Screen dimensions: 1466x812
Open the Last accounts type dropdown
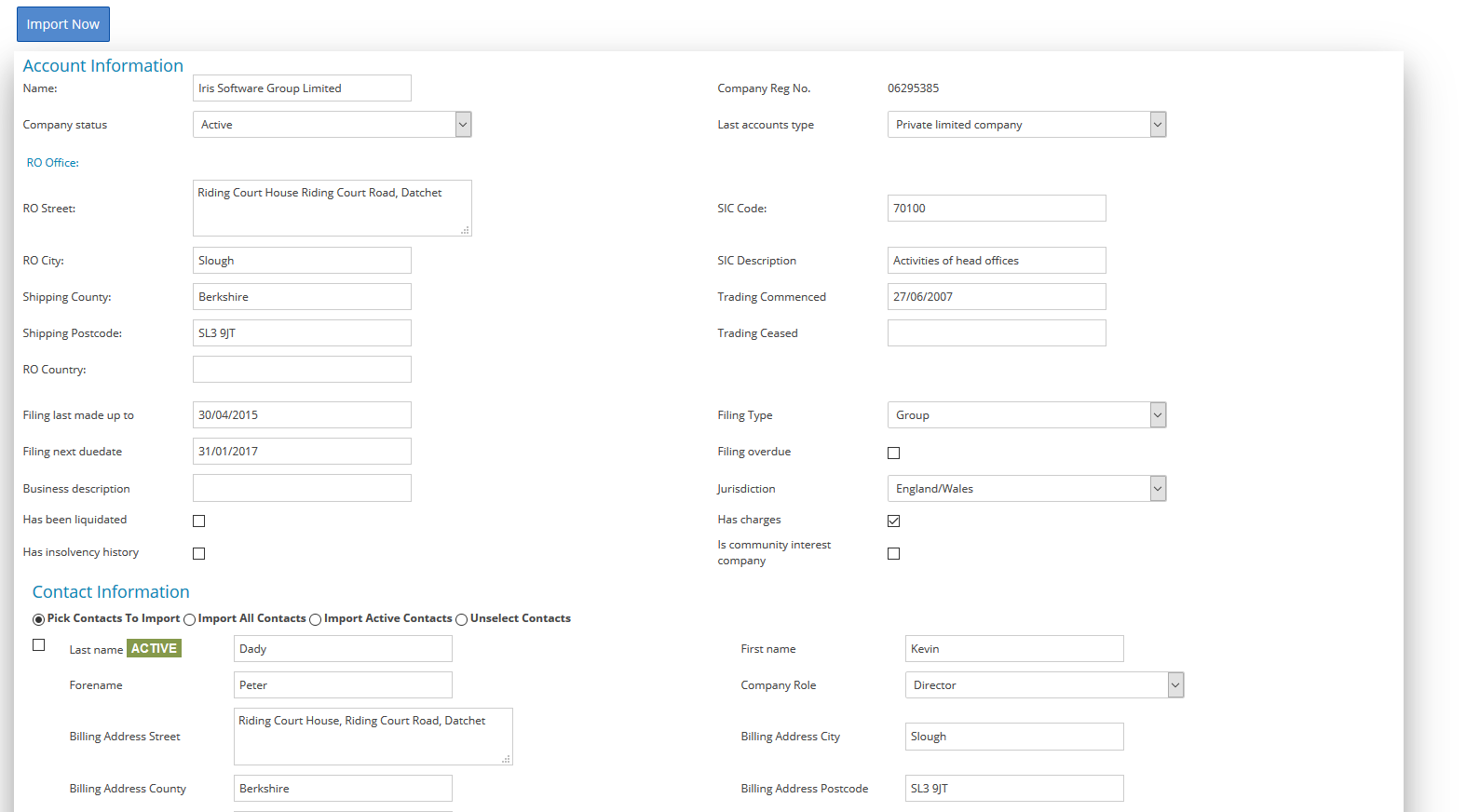[x=1026, y=125]
